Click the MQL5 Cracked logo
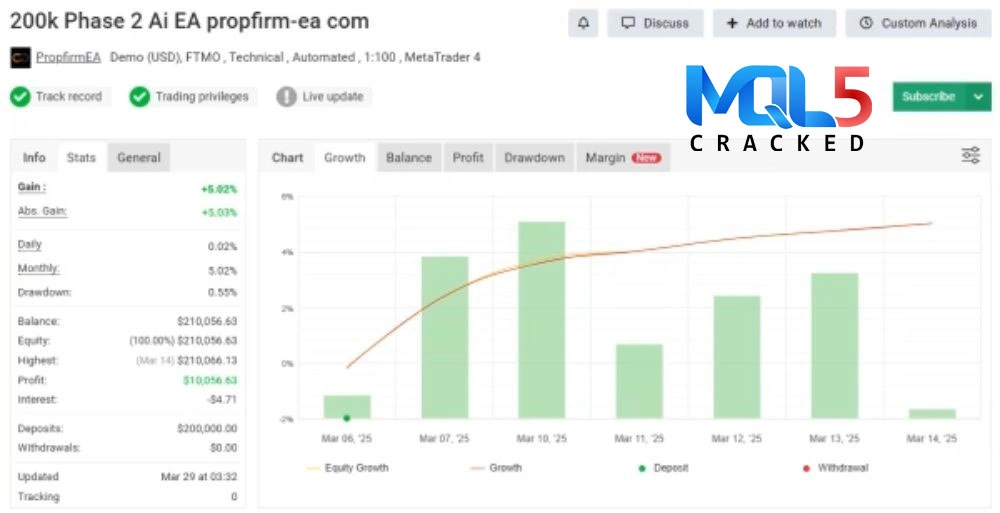1000x513 pixels. (779, 109)
